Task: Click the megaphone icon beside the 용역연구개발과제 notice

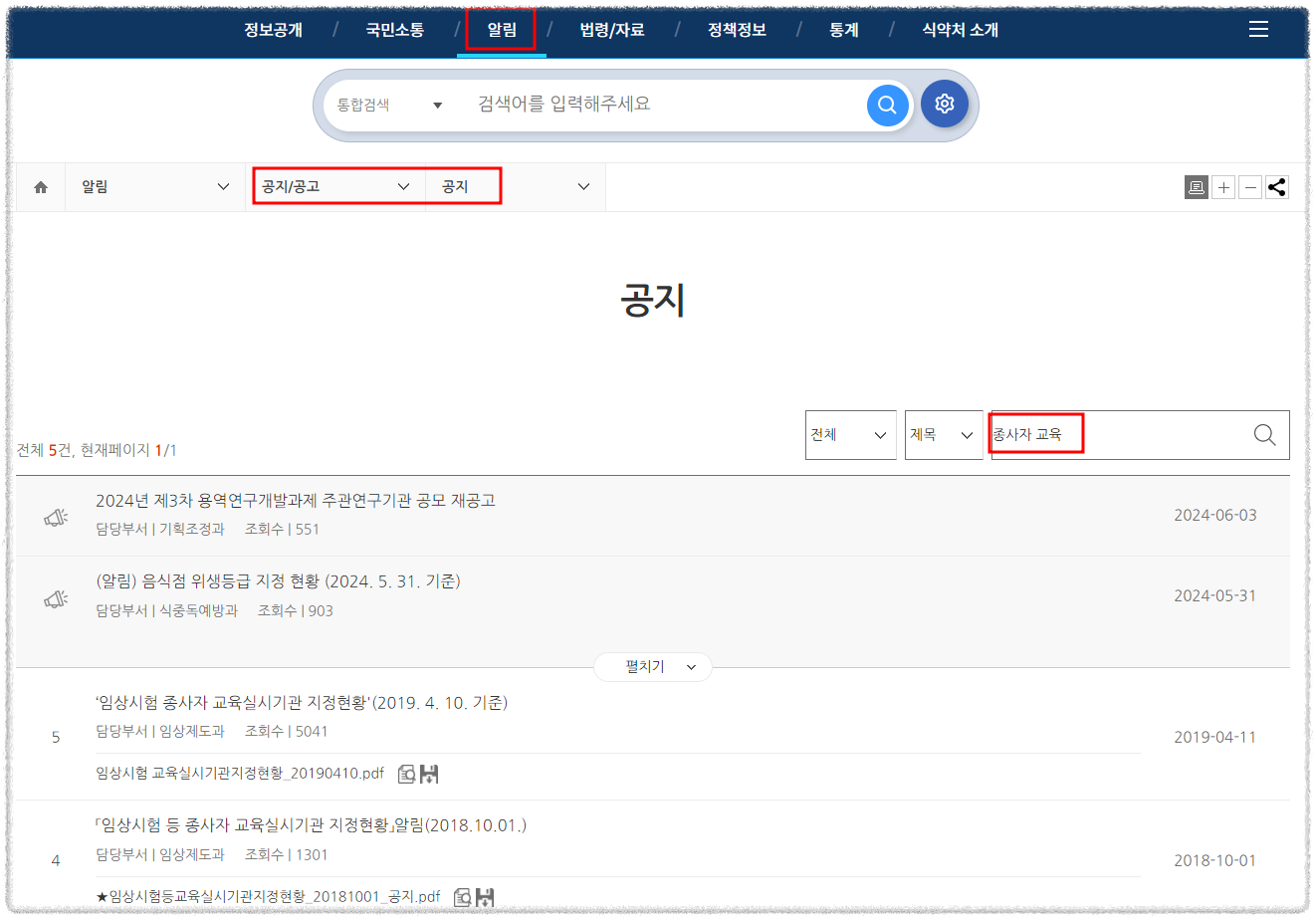Action: [57, 515]
